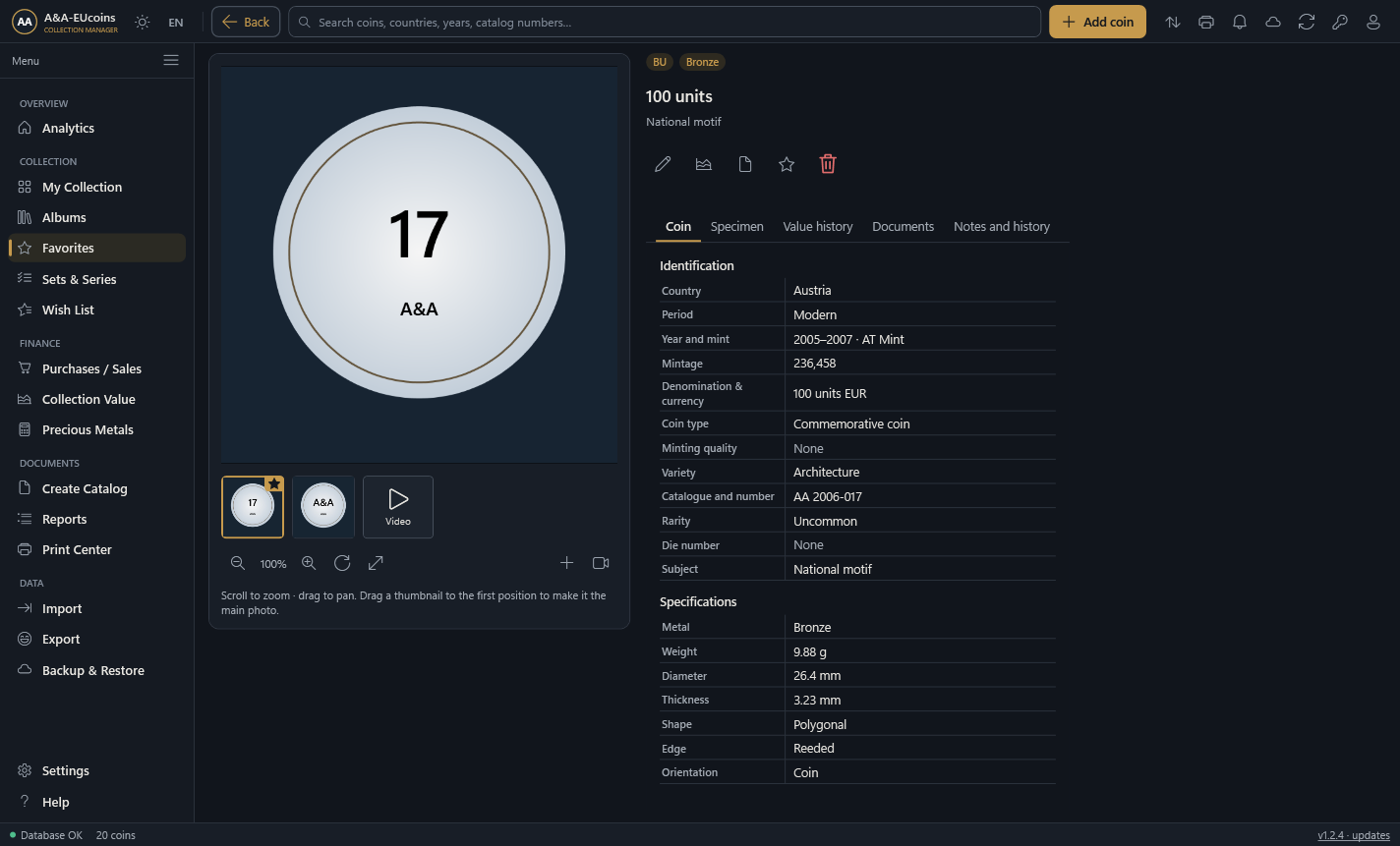Screen dimensions: 1400x846
Task: Rotate the coin photo
Action: (342, 563)
